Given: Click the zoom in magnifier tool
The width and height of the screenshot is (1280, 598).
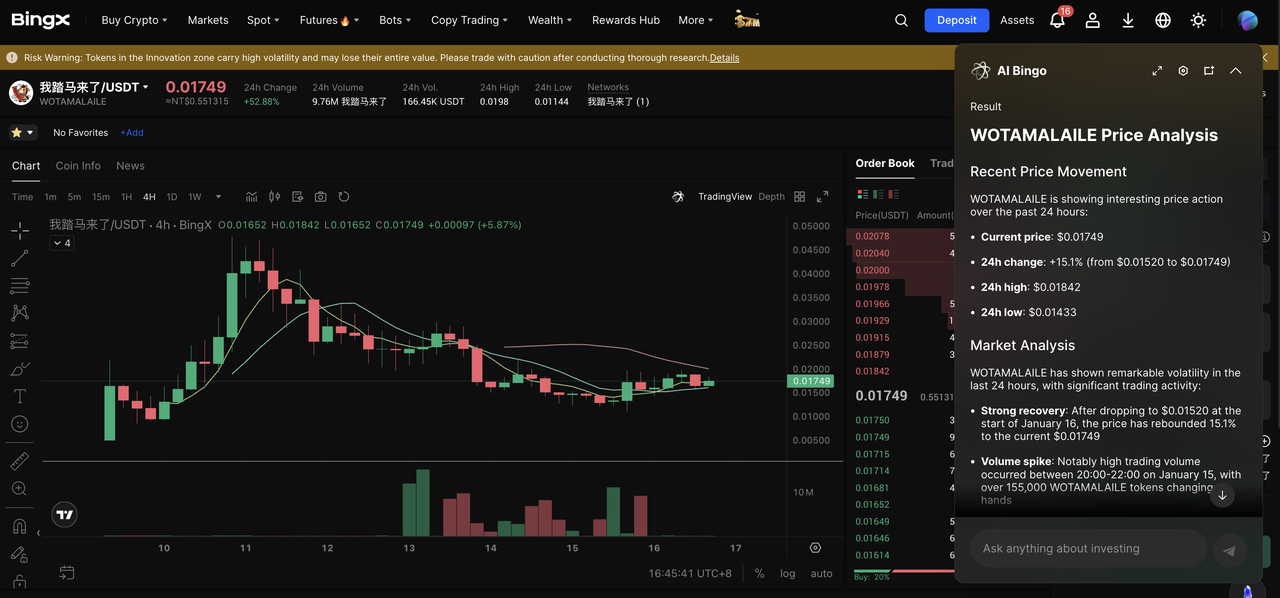Looking at the screenshot, I should point(20,489).
